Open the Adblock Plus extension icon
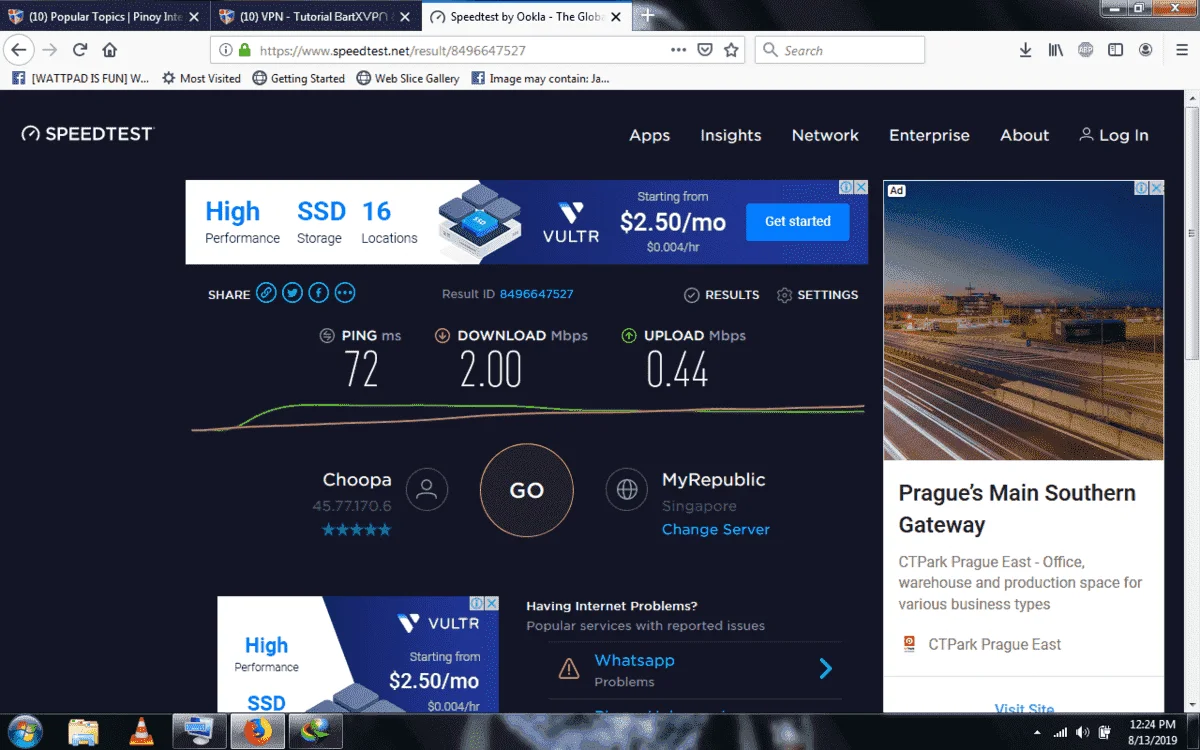This screenshot has width=1200, height=750. 1085,50
